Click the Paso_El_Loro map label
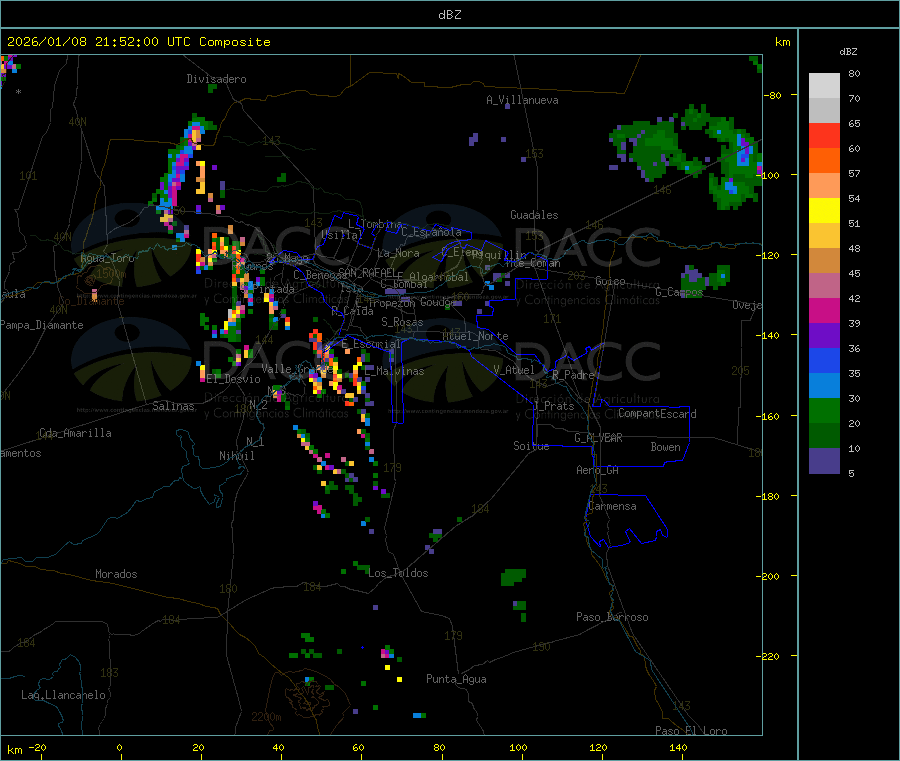900x761 pixels. click(x=691, y=731)
